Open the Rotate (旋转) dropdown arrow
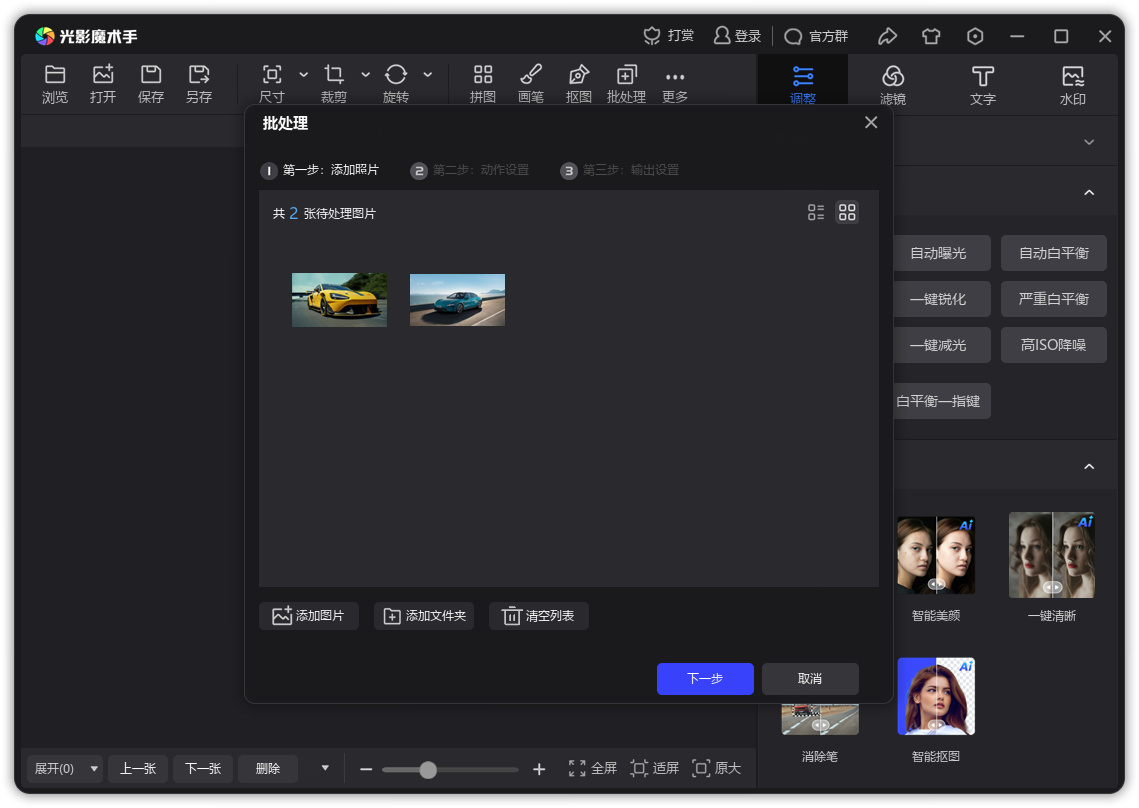Viewport: 1139px width, 808px height. (x=428, y=75)
